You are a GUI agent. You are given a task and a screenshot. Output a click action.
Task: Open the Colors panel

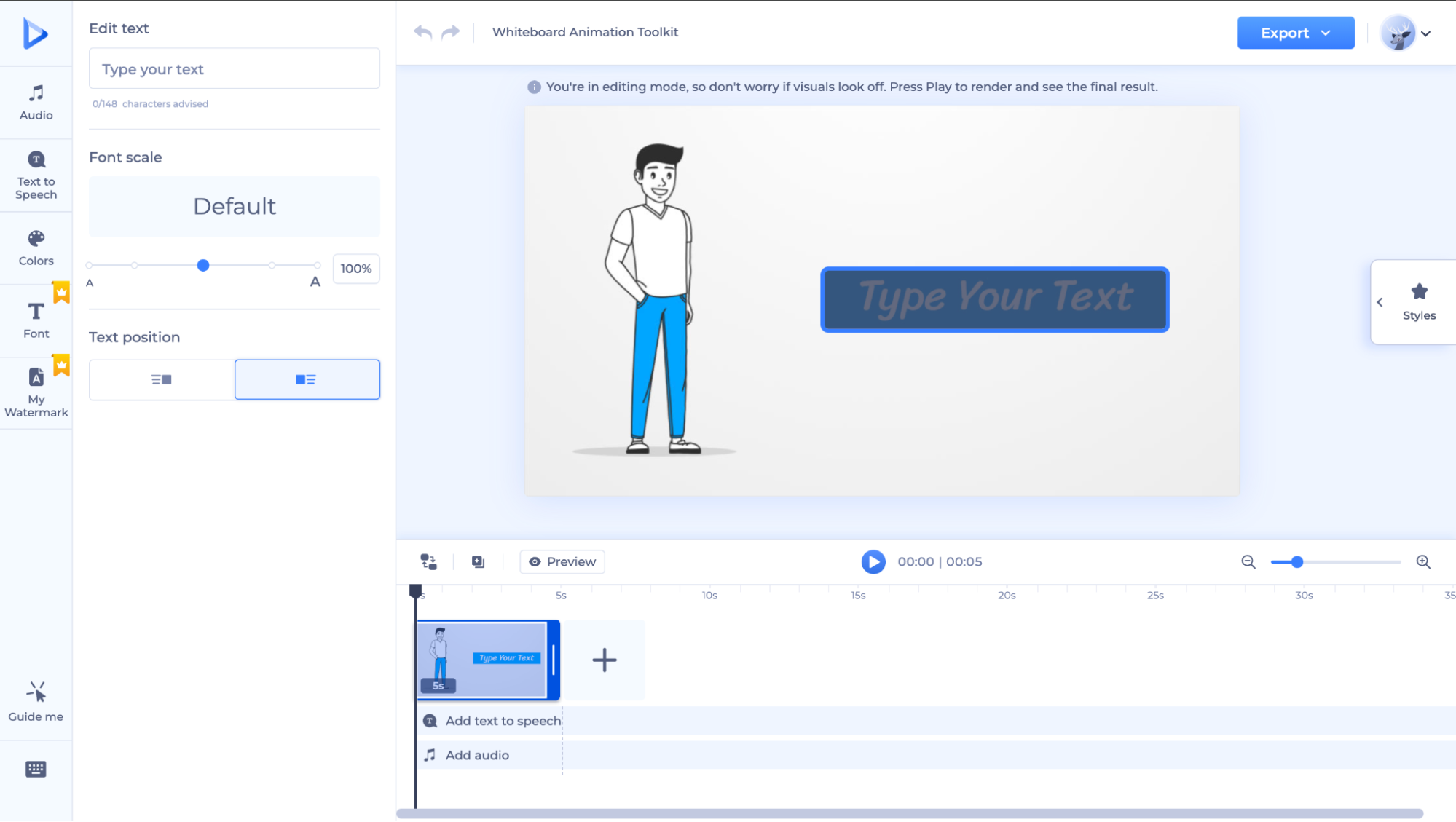pos(36,248)
